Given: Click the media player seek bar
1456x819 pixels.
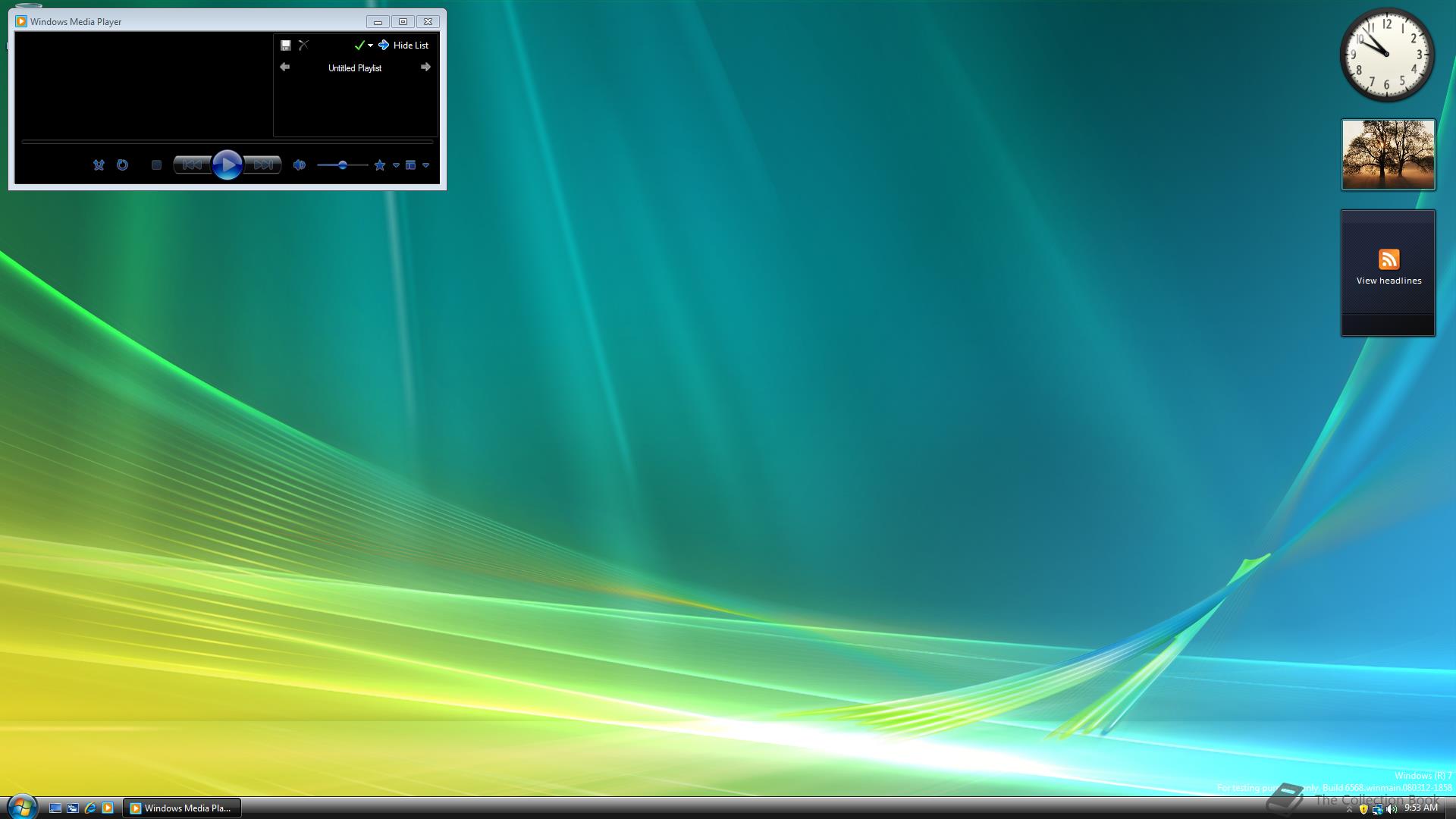Looking at the screenshot, I should pos(227,142).
